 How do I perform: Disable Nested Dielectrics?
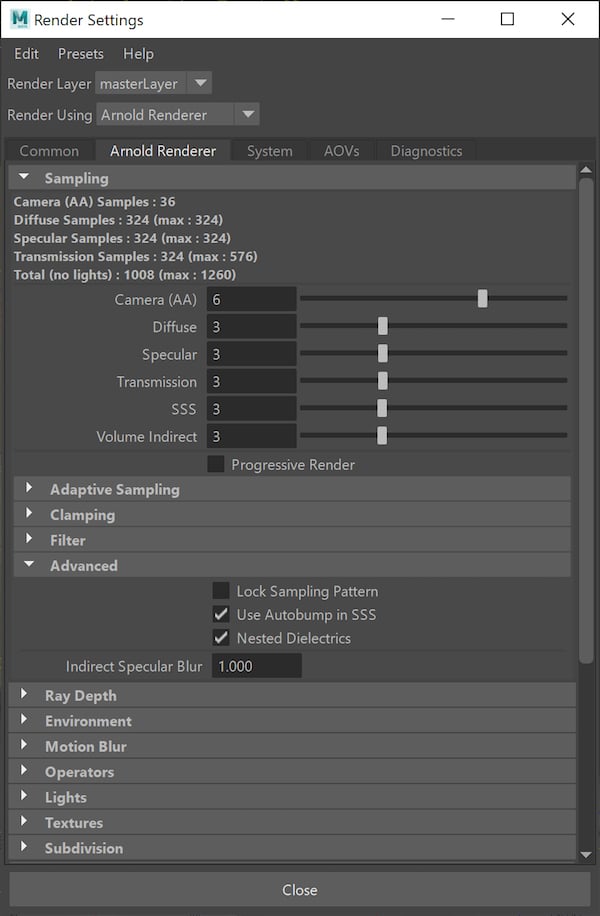tap(221, 637)
